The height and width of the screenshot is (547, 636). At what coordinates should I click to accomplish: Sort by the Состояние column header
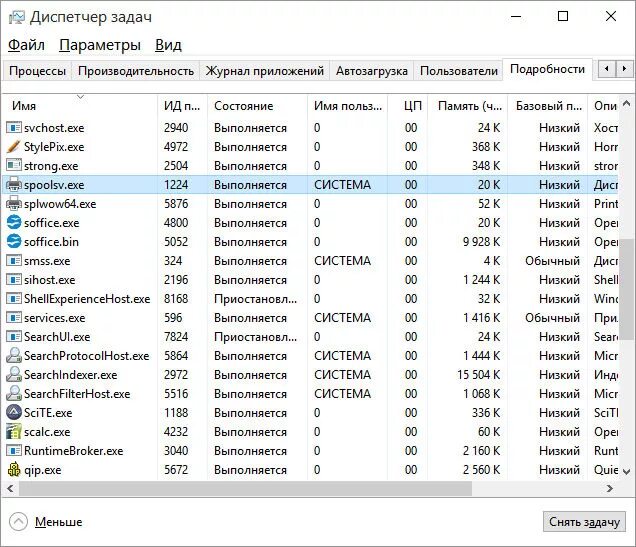click(257, 106)
